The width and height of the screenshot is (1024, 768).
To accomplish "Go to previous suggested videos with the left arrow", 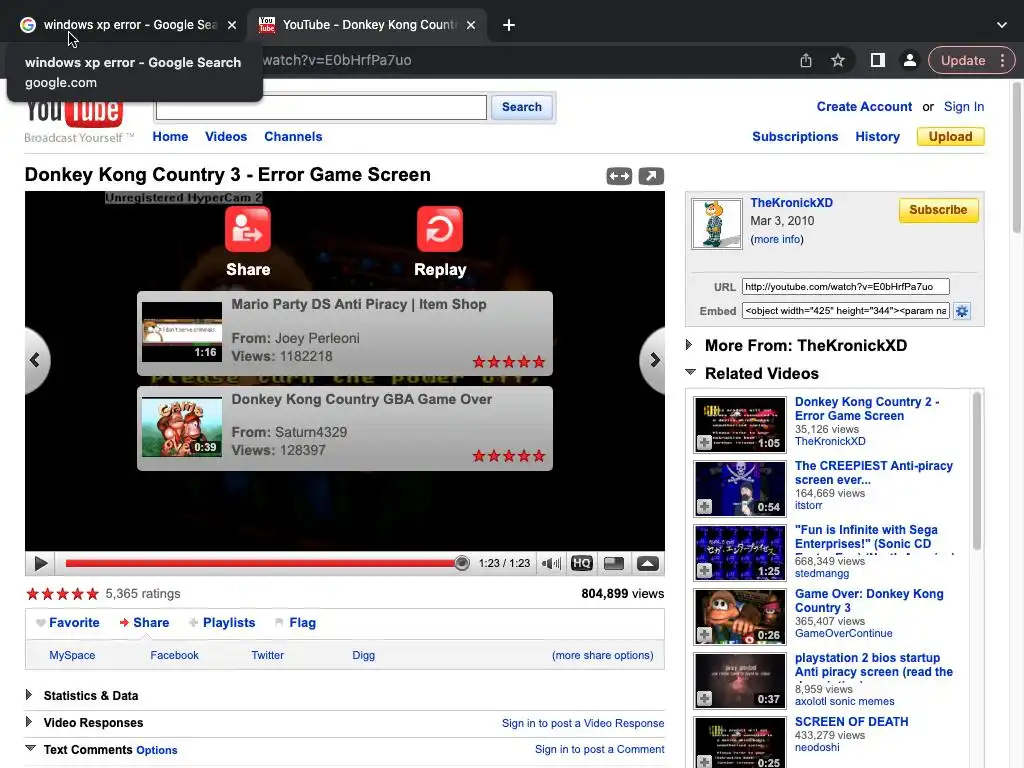I will pos(36,360).
